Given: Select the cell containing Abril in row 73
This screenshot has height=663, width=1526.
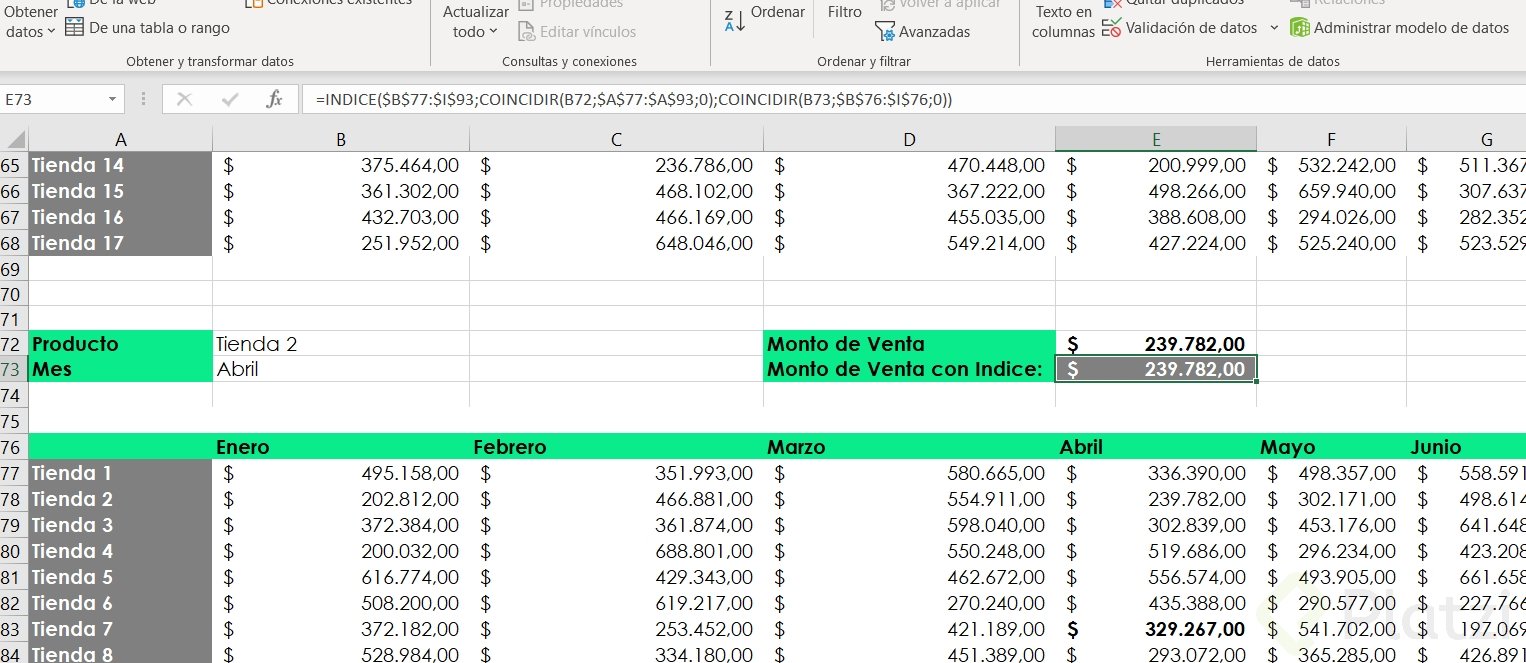Looking at the screenshot, I should coord(341,369).
